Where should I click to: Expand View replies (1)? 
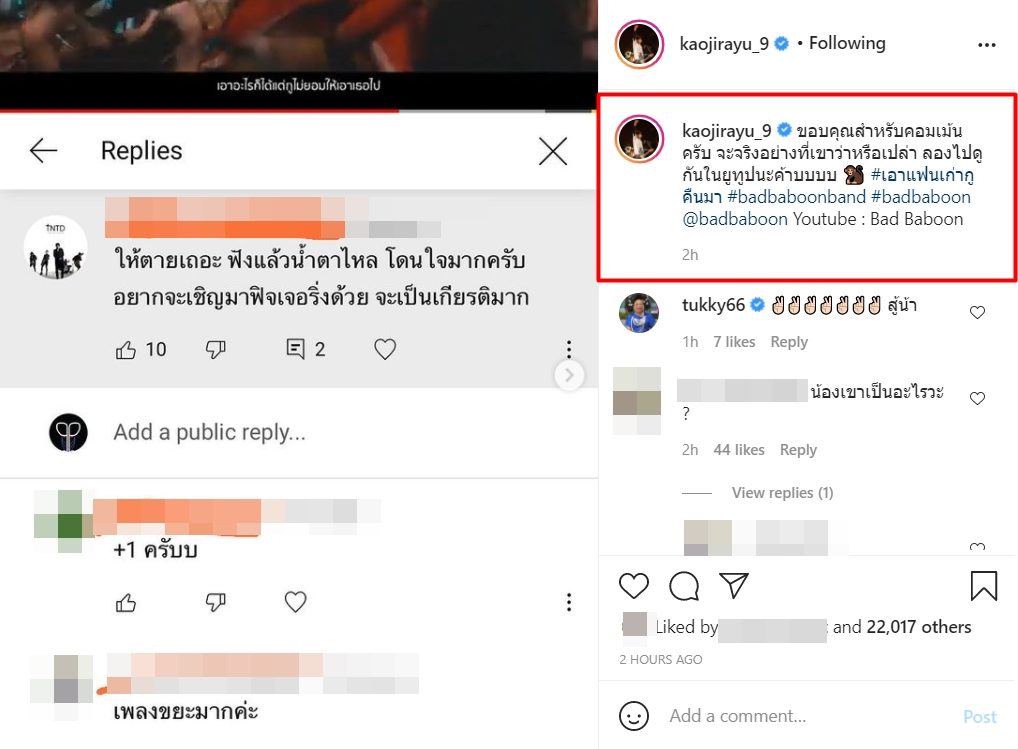click(782, 493)
